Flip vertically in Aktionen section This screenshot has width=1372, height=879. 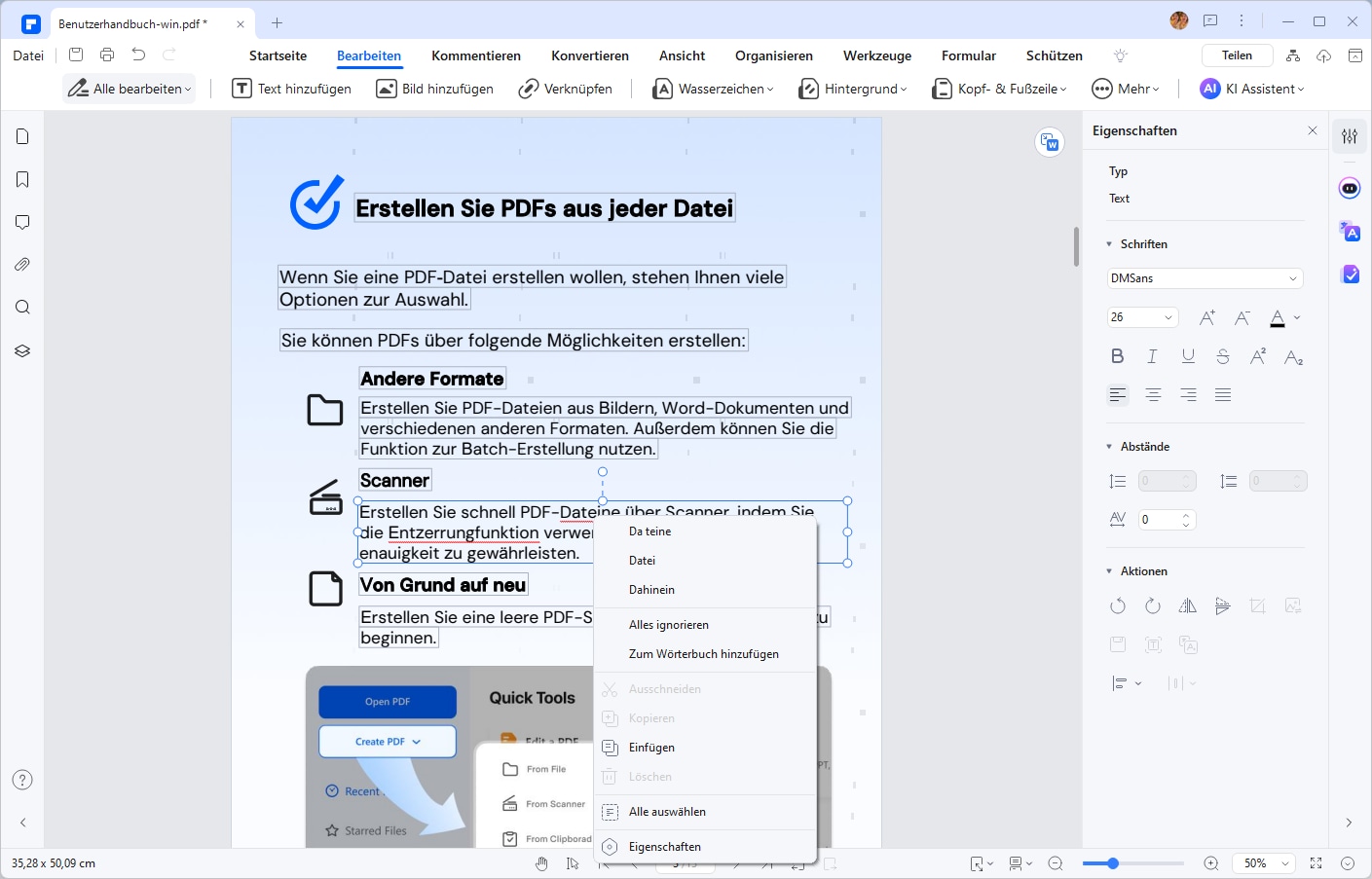click(1223, 605)
